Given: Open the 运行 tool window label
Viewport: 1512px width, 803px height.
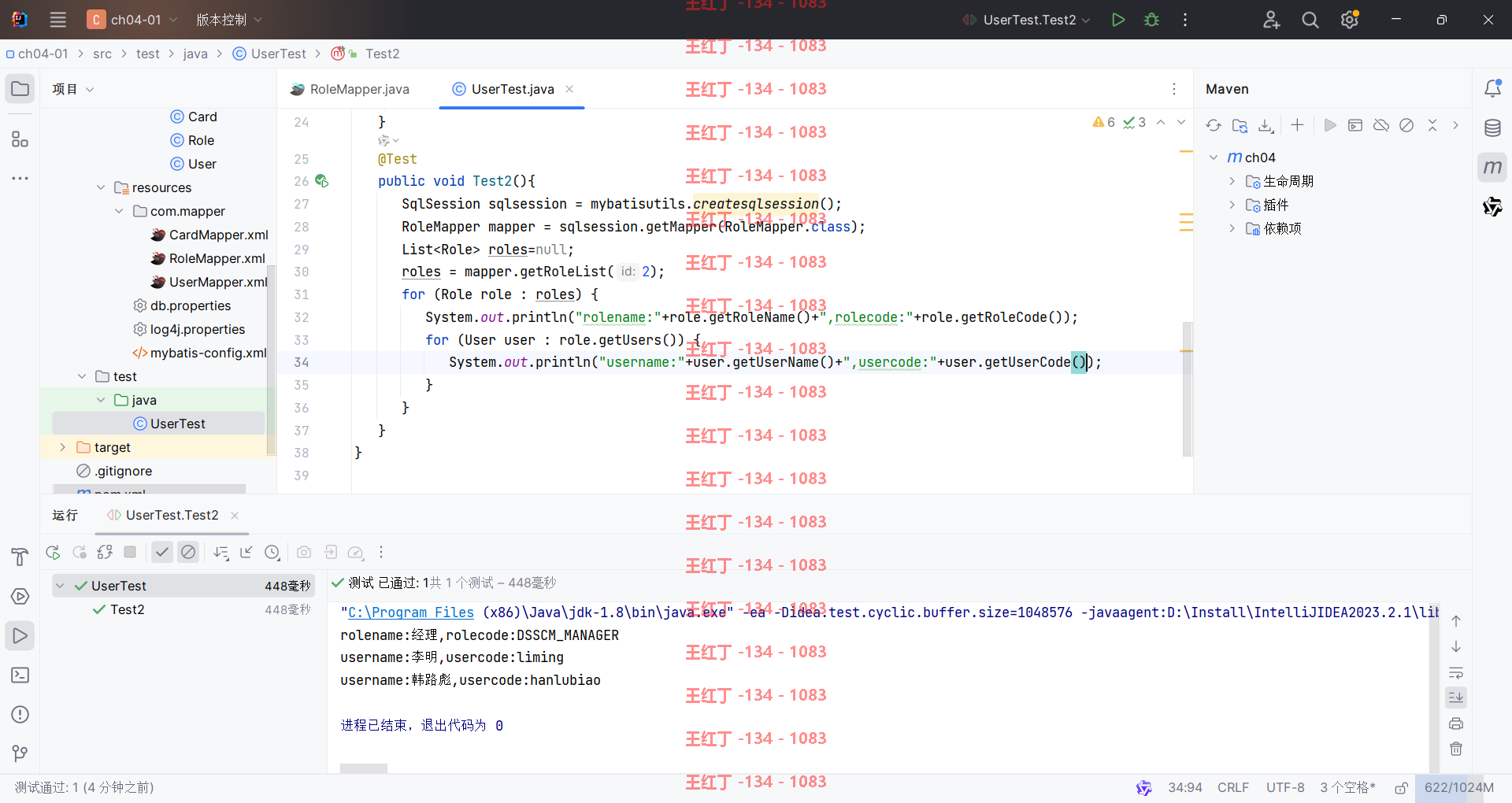Looking at the screenshot, I should [65, 515].
